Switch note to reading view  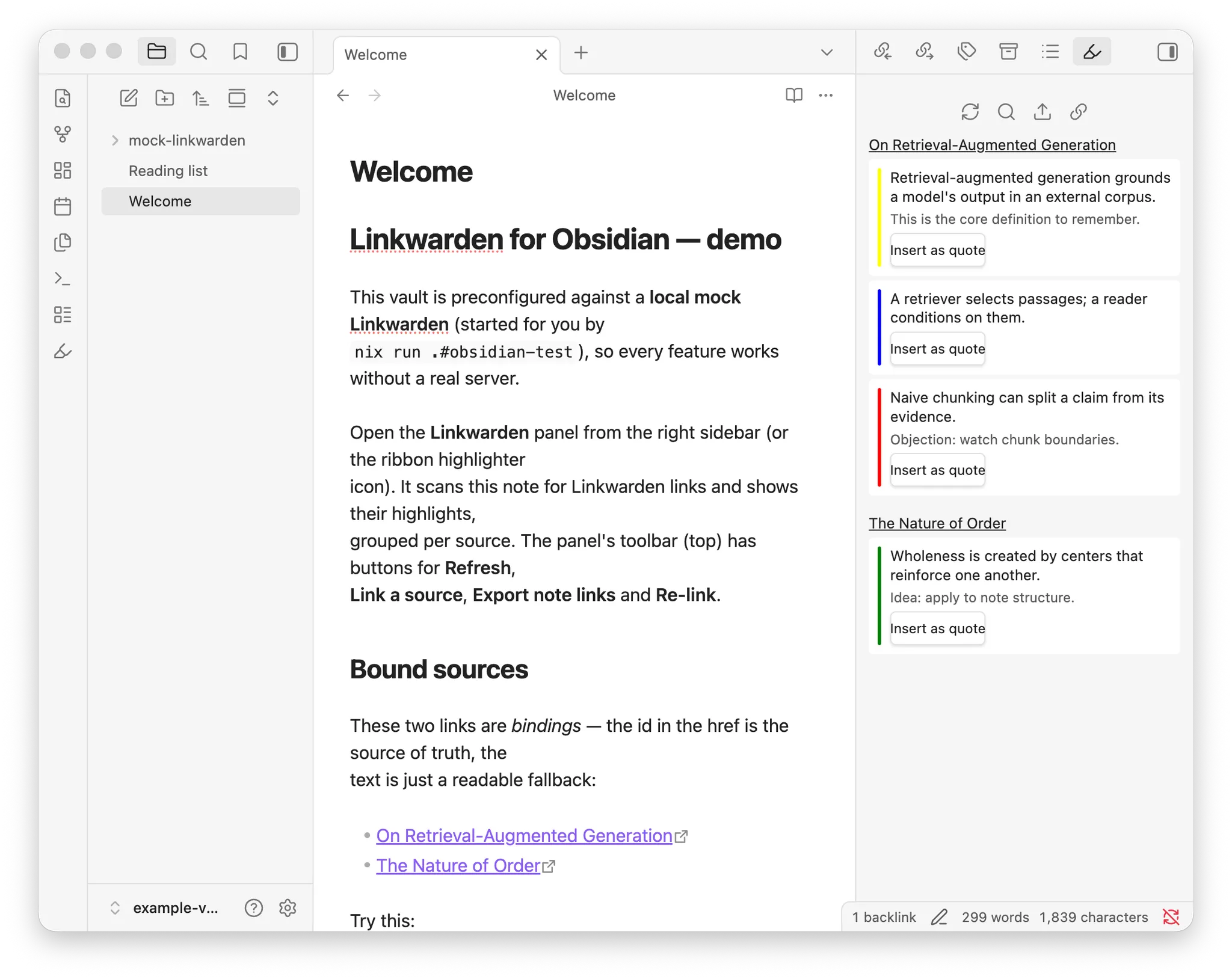(794, 96)
